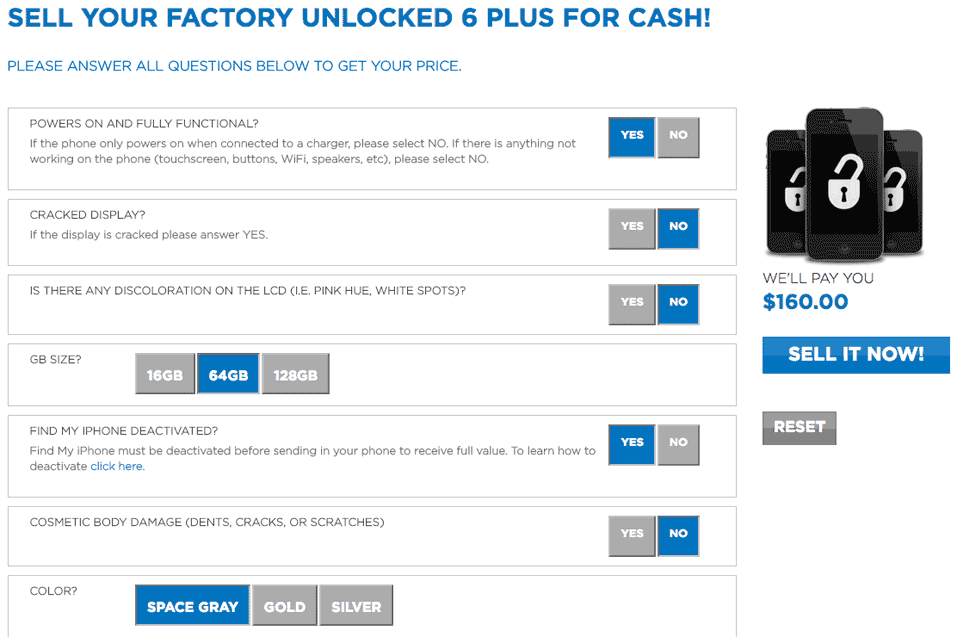Choose Silver color
The image size is (957, 637).
pyautogui.click(x=356, y=605)
